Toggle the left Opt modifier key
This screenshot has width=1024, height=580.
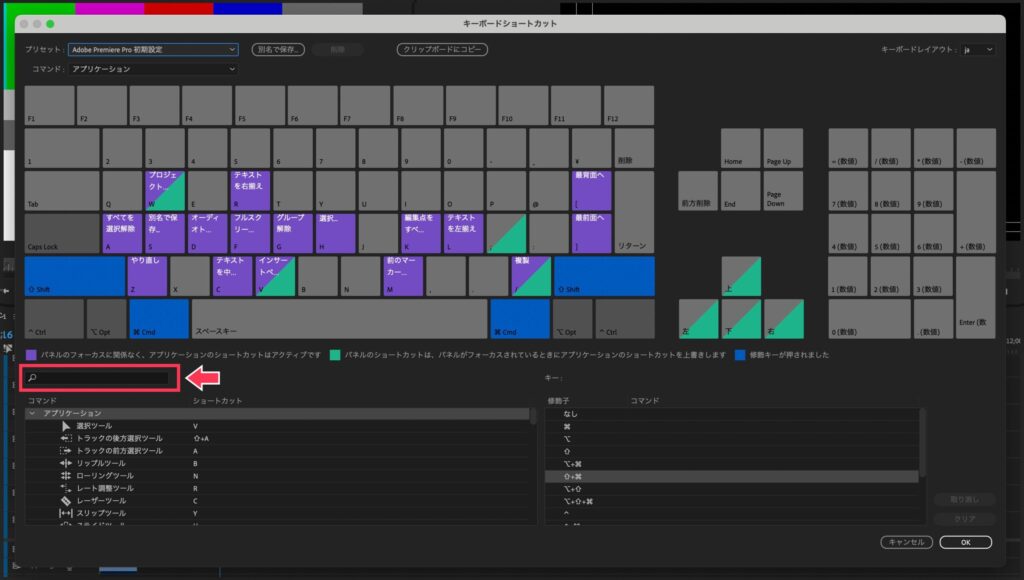tap(106, 318)
